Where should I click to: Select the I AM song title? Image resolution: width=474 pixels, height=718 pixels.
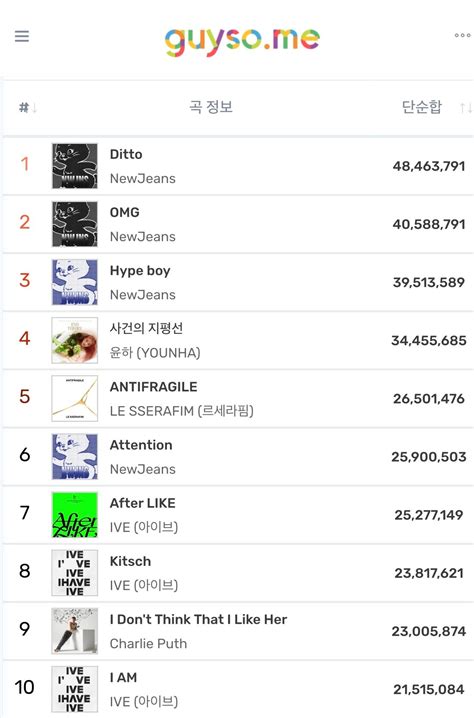click(123, 677)
